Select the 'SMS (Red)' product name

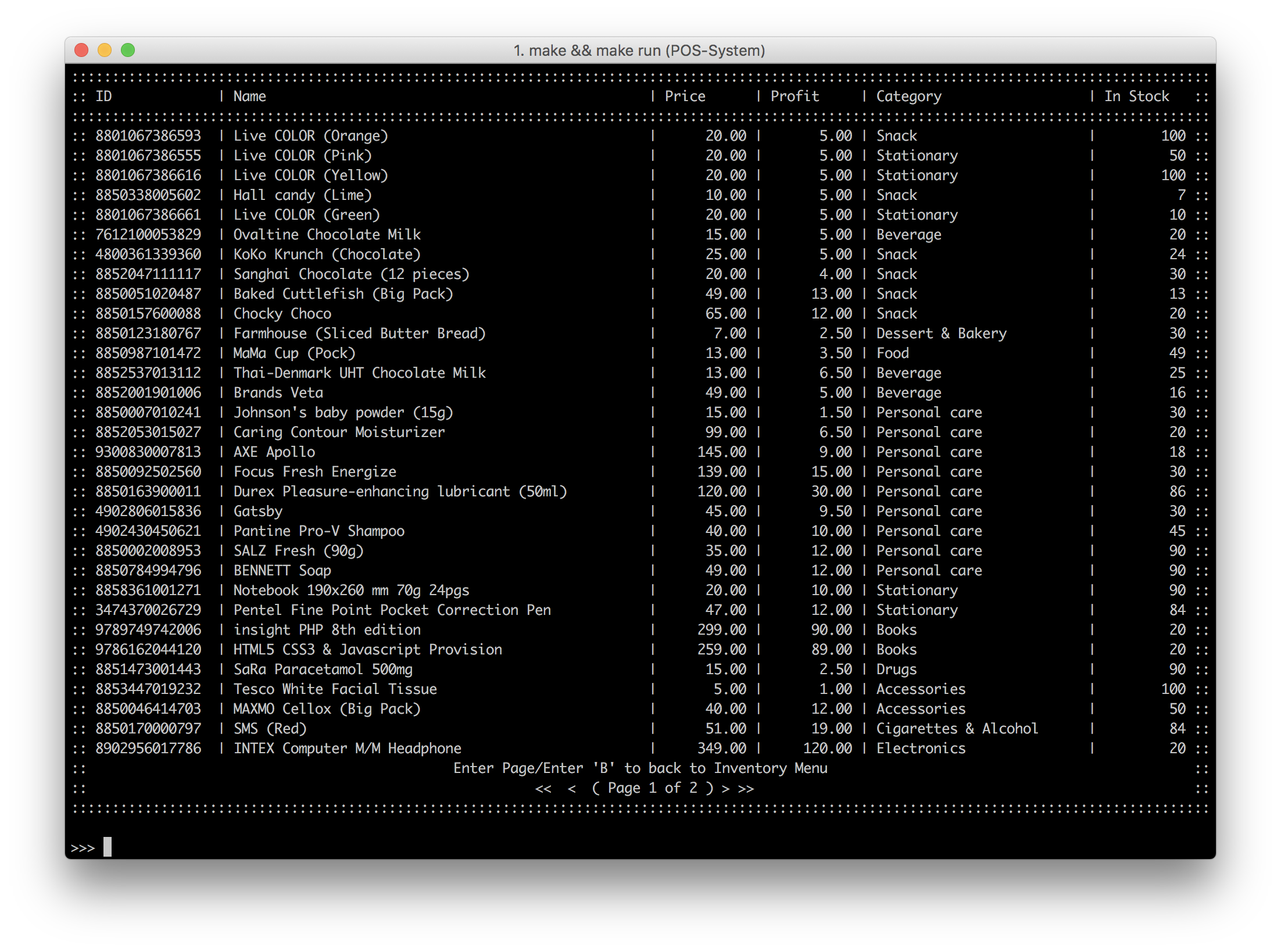(x=270, y=729)
